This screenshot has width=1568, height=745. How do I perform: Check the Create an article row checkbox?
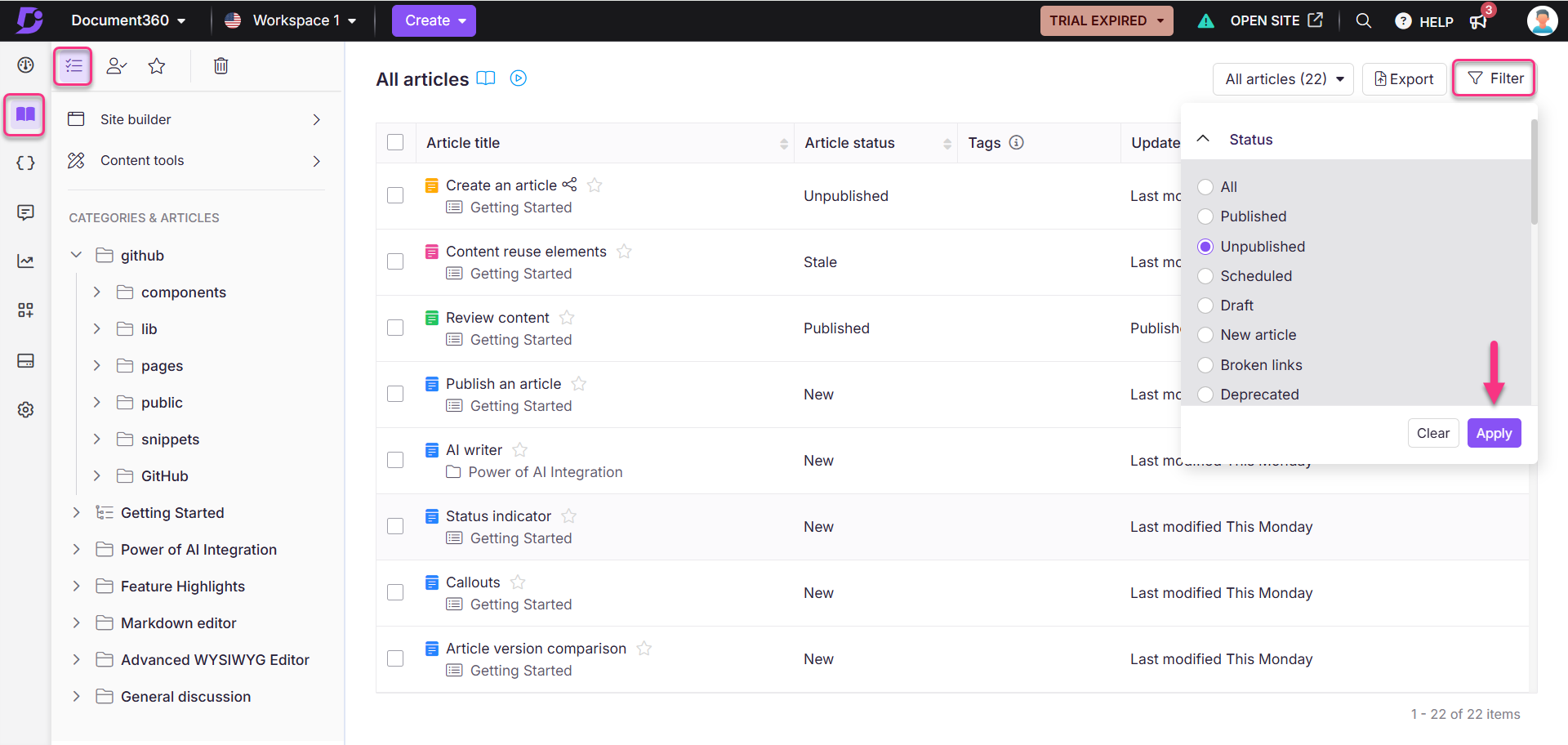click(x=395, y=195)
